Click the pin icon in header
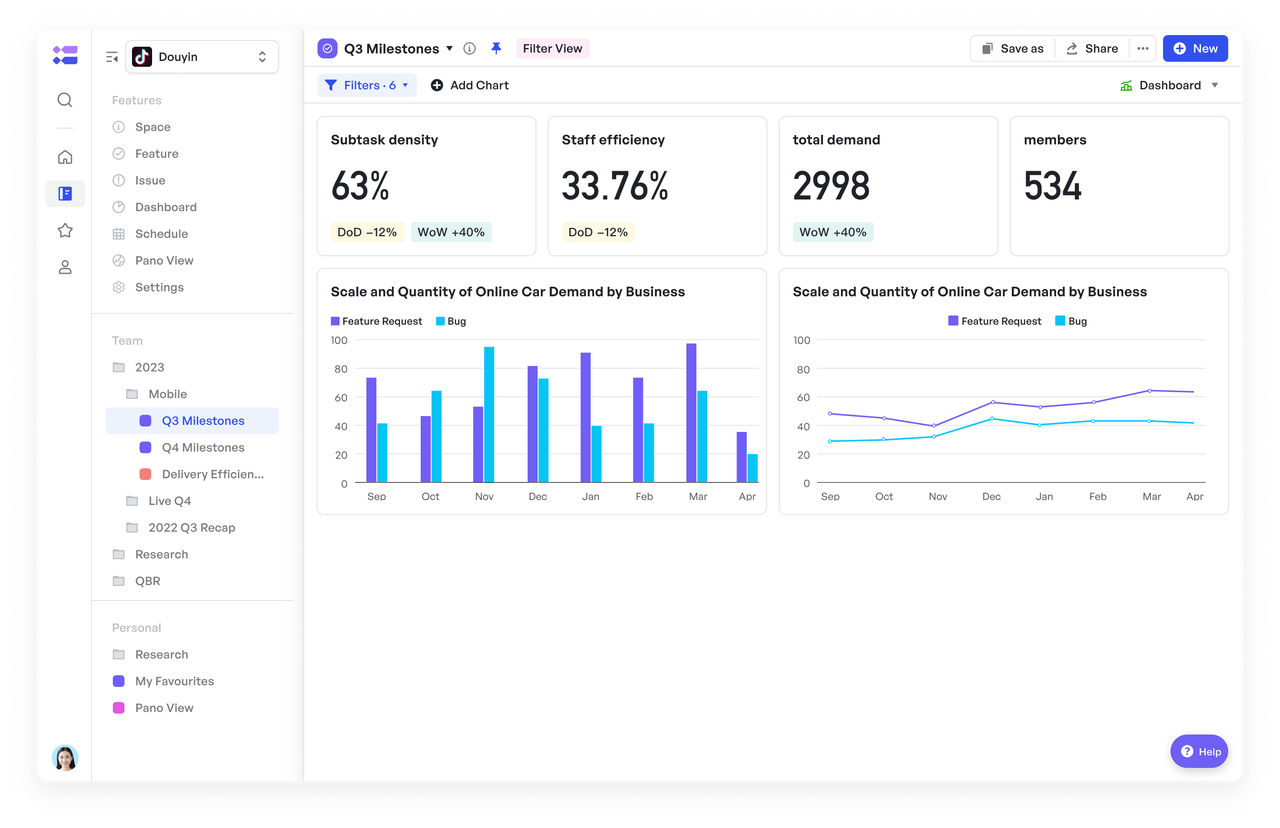The image size is (1280, 828). tap(496, 49)
